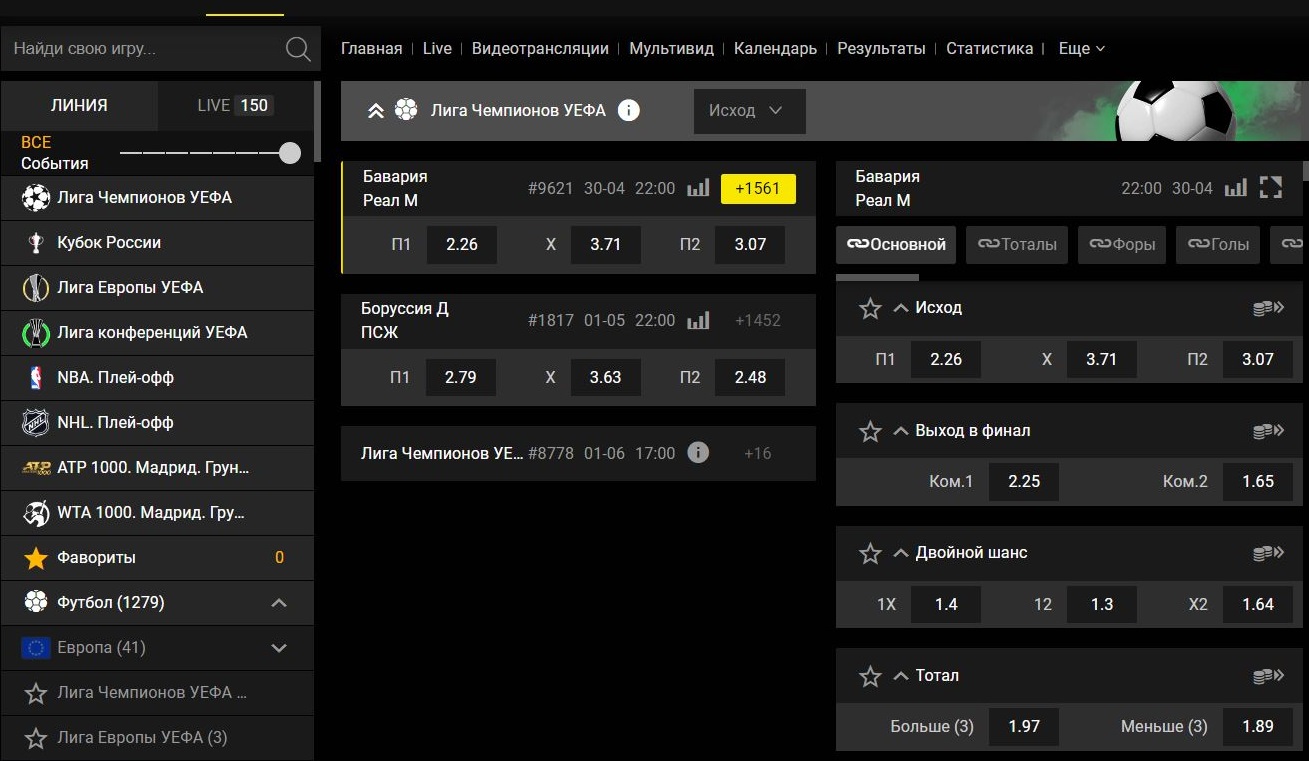Viewport: 1309px width, 761px height.
Task: Click +1452 markets for Боруссия Д – ПСЖ
Action: pos(758,320)
